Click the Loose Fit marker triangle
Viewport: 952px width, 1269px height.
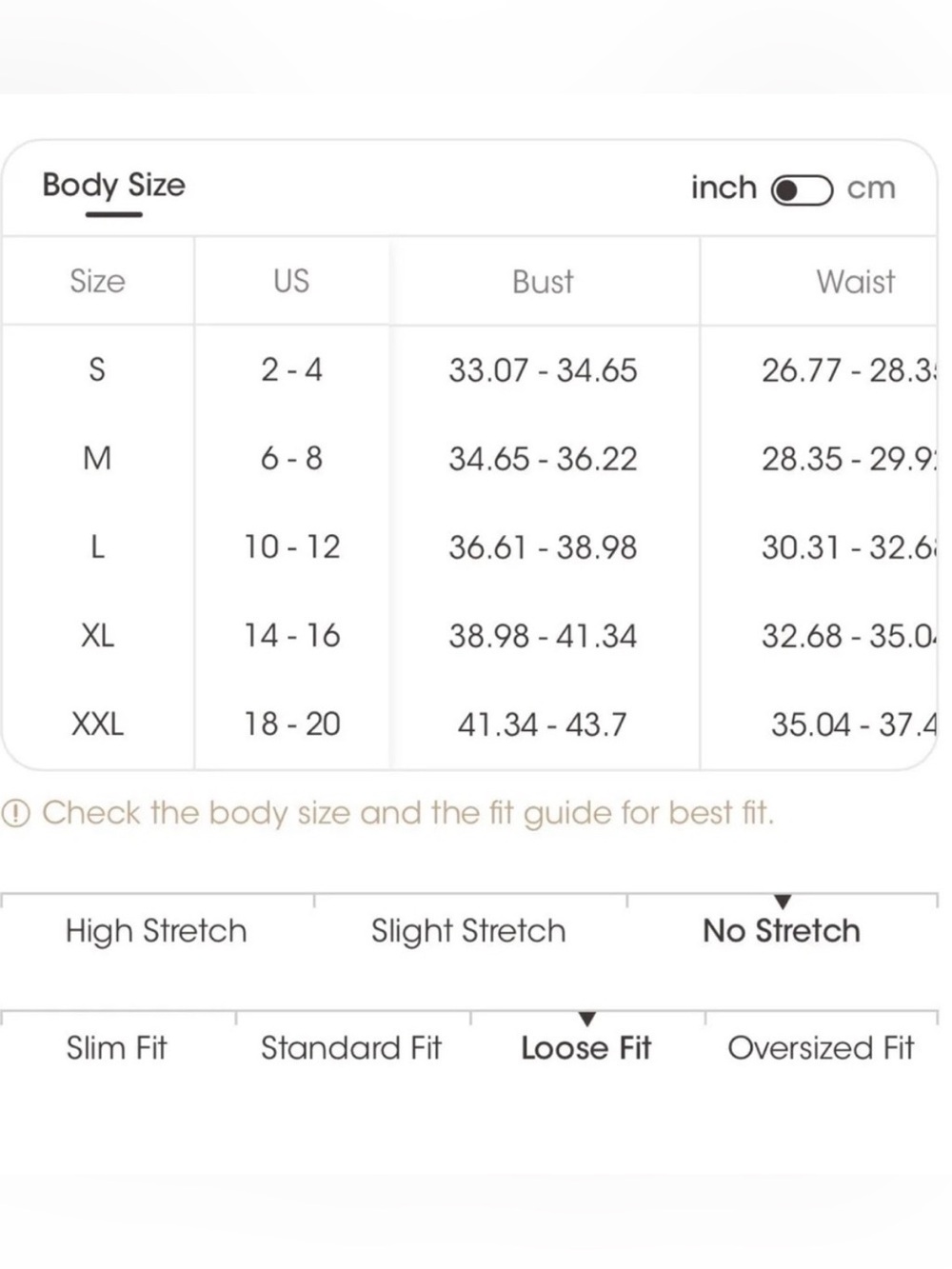587,1020
